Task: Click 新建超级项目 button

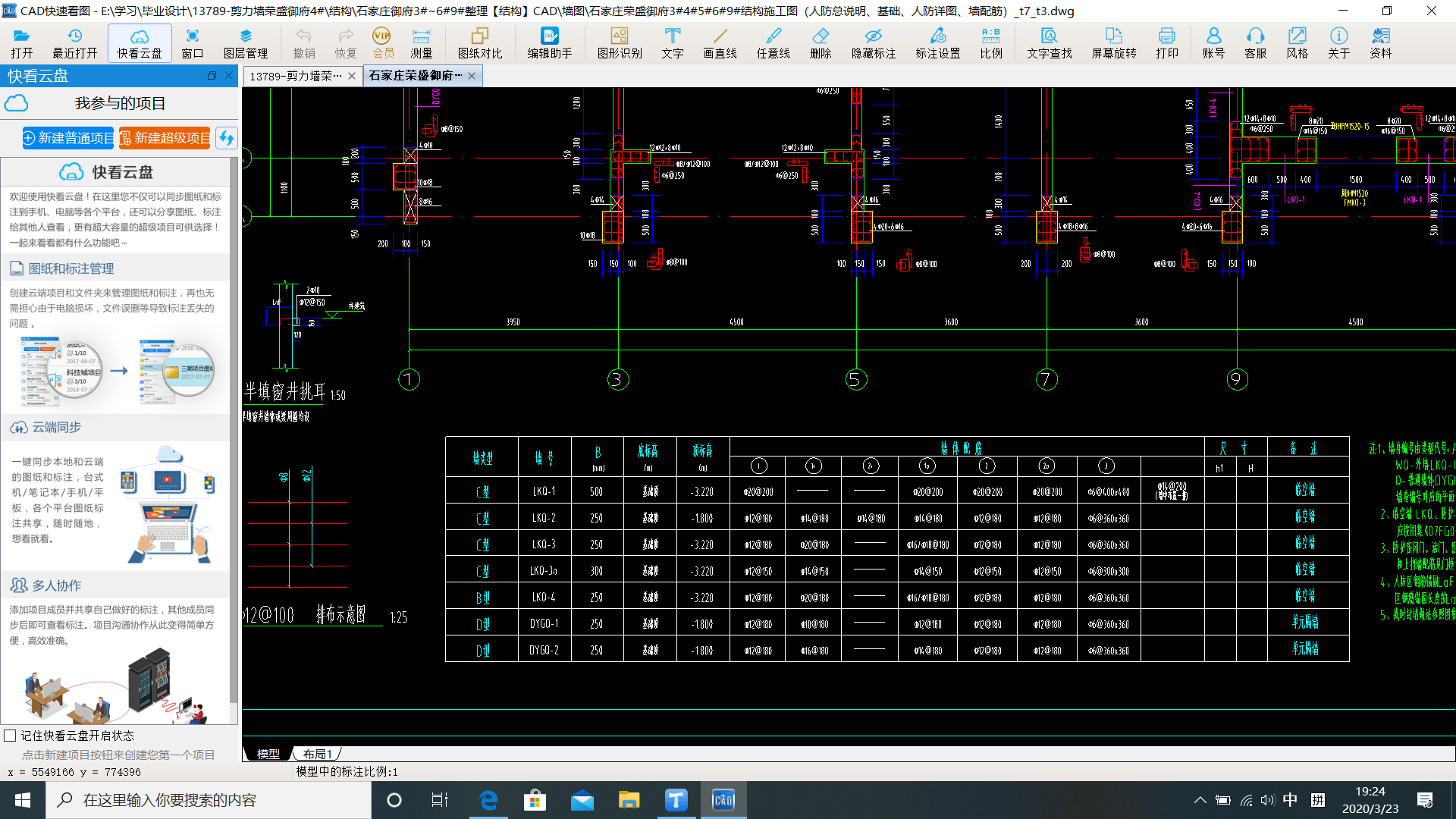Action: [x=165, y=138]
